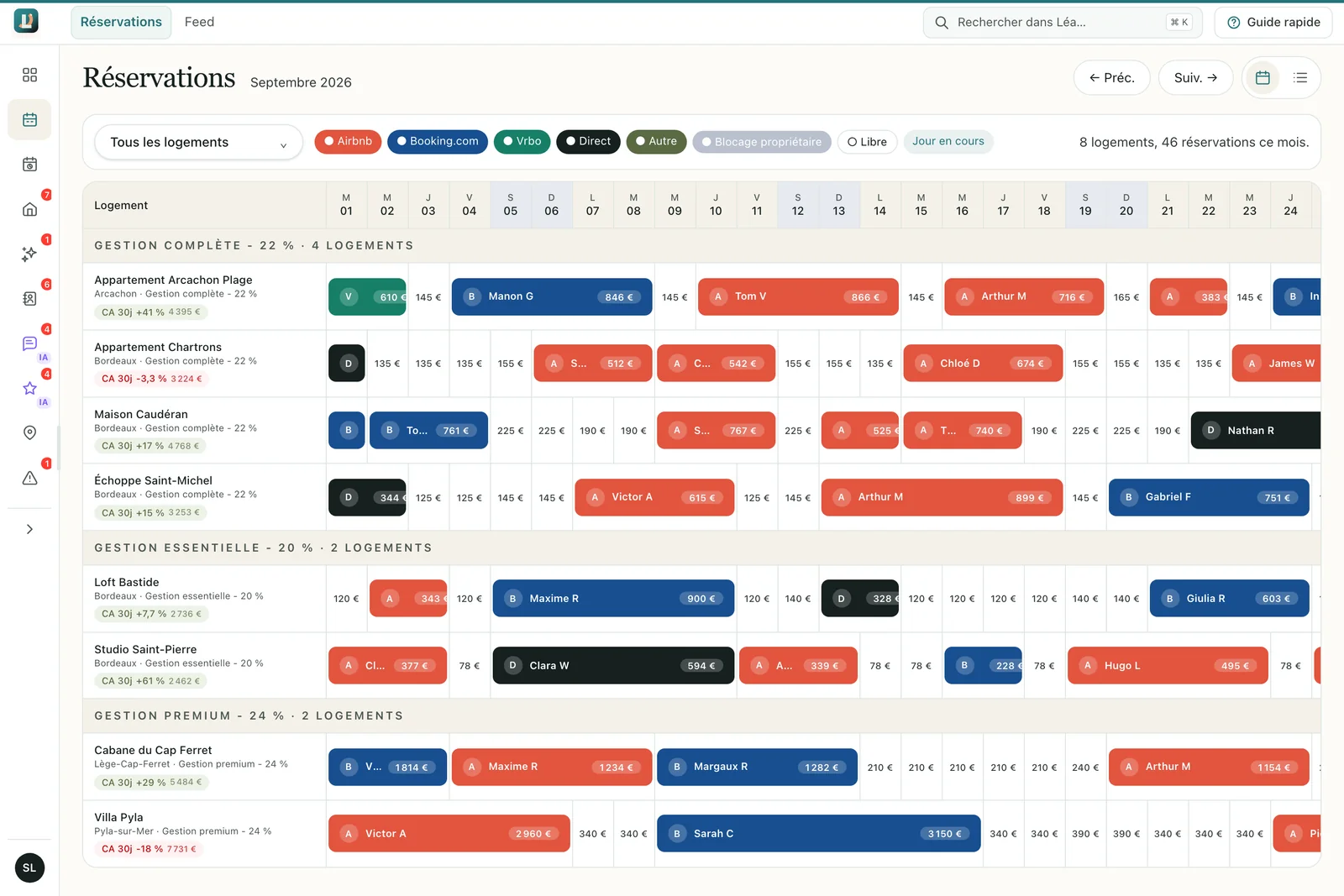This screenshot has width=1344, height=896.
Task: Click Gestion Premium group header
Action: tap(701, 715)
